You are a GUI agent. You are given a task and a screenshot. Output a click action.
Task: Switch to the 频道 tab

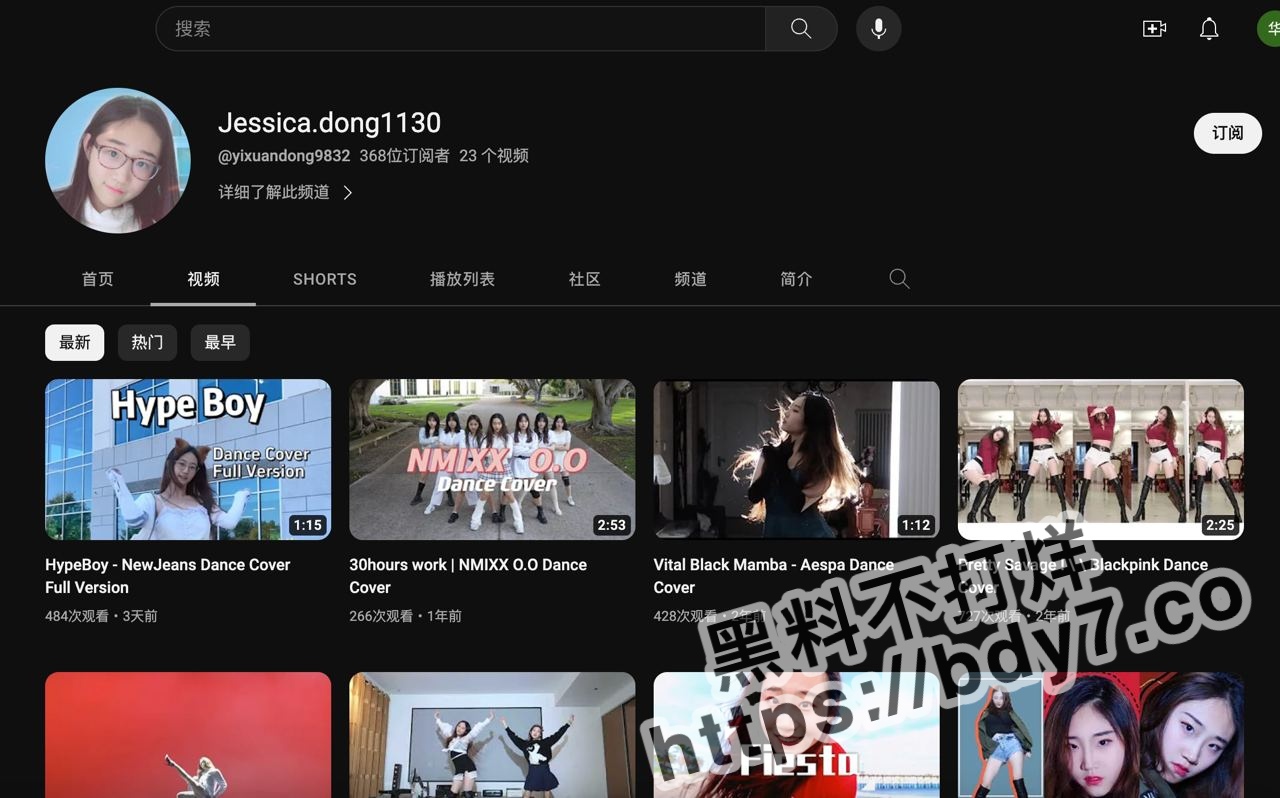pyautogui.click(x=691, y=279)
